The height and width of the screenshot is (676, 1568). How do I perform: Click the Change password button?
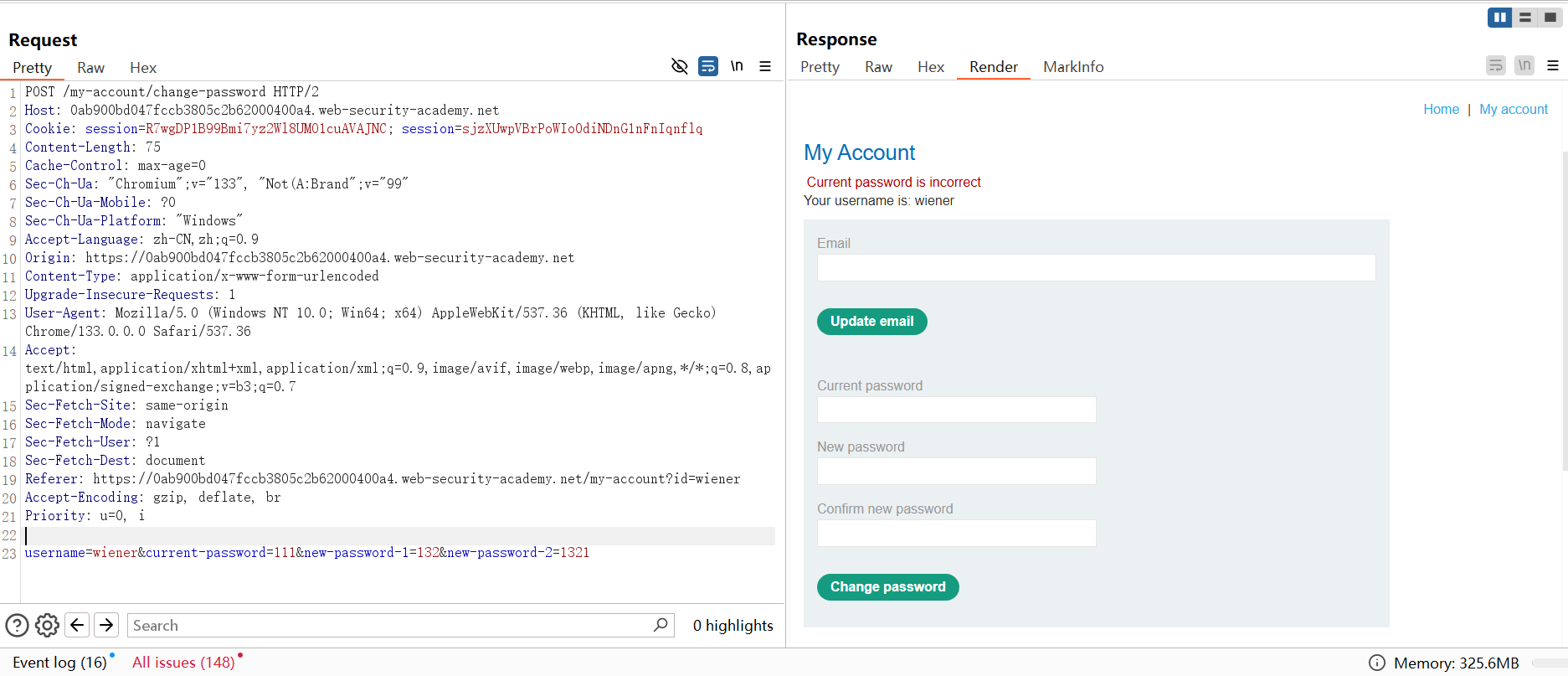point(887,587)
